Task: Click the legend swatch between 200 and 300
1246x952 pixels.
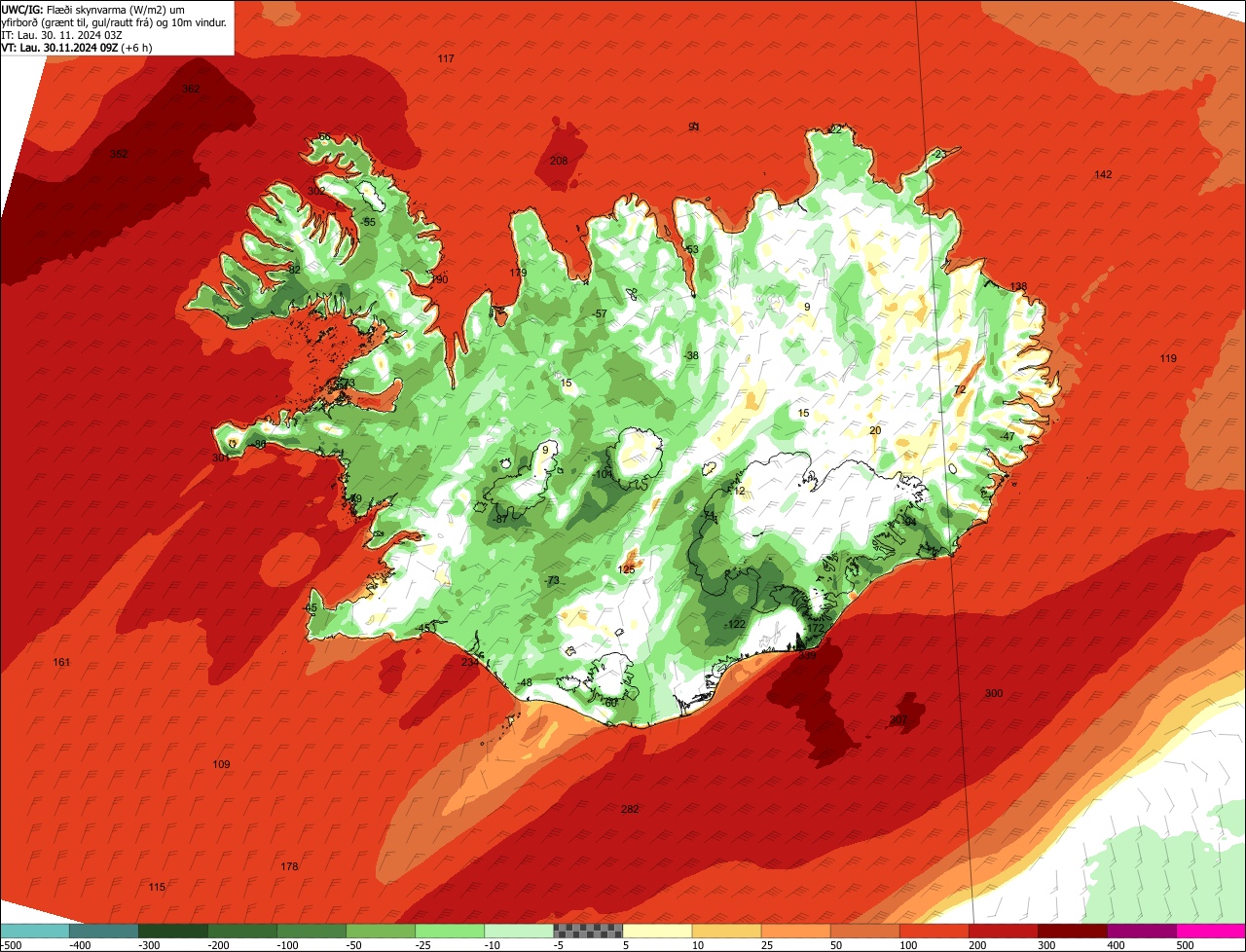Action: [1004, 931]
